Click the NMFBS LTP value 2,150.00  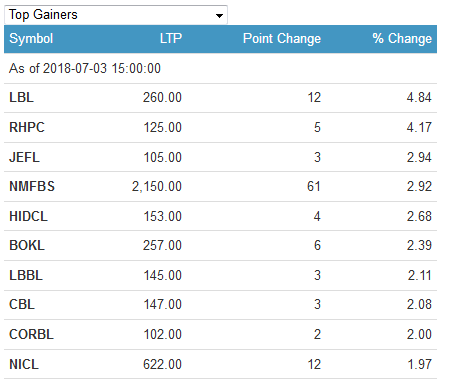coord(157,186)
